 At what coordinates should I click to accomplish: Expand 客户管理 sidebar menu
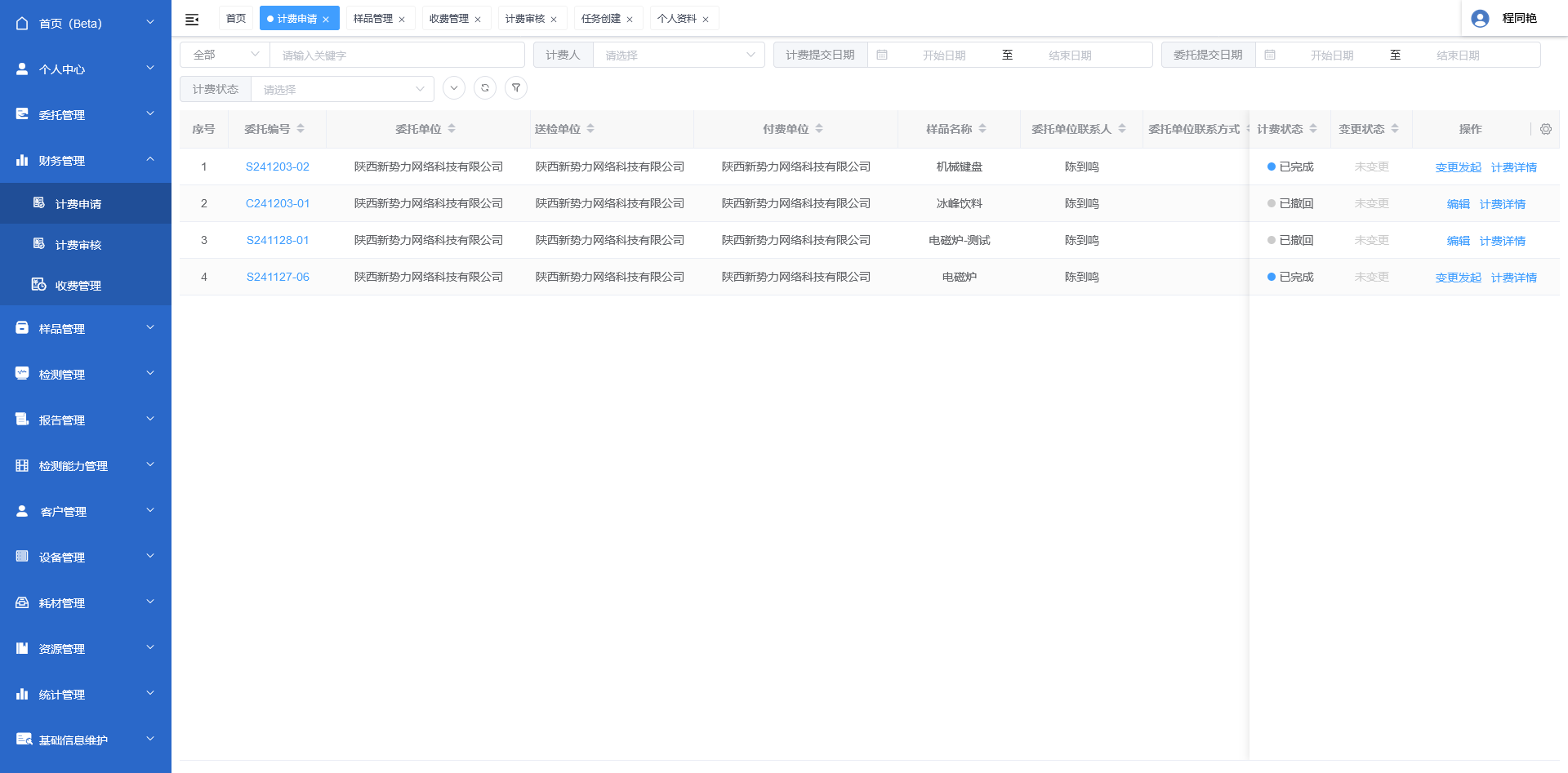[86, 511]
